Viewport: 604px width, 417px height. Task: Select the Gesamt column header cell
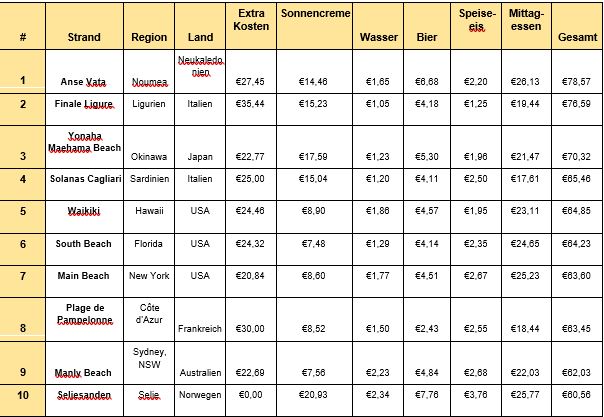click(577, 26)
